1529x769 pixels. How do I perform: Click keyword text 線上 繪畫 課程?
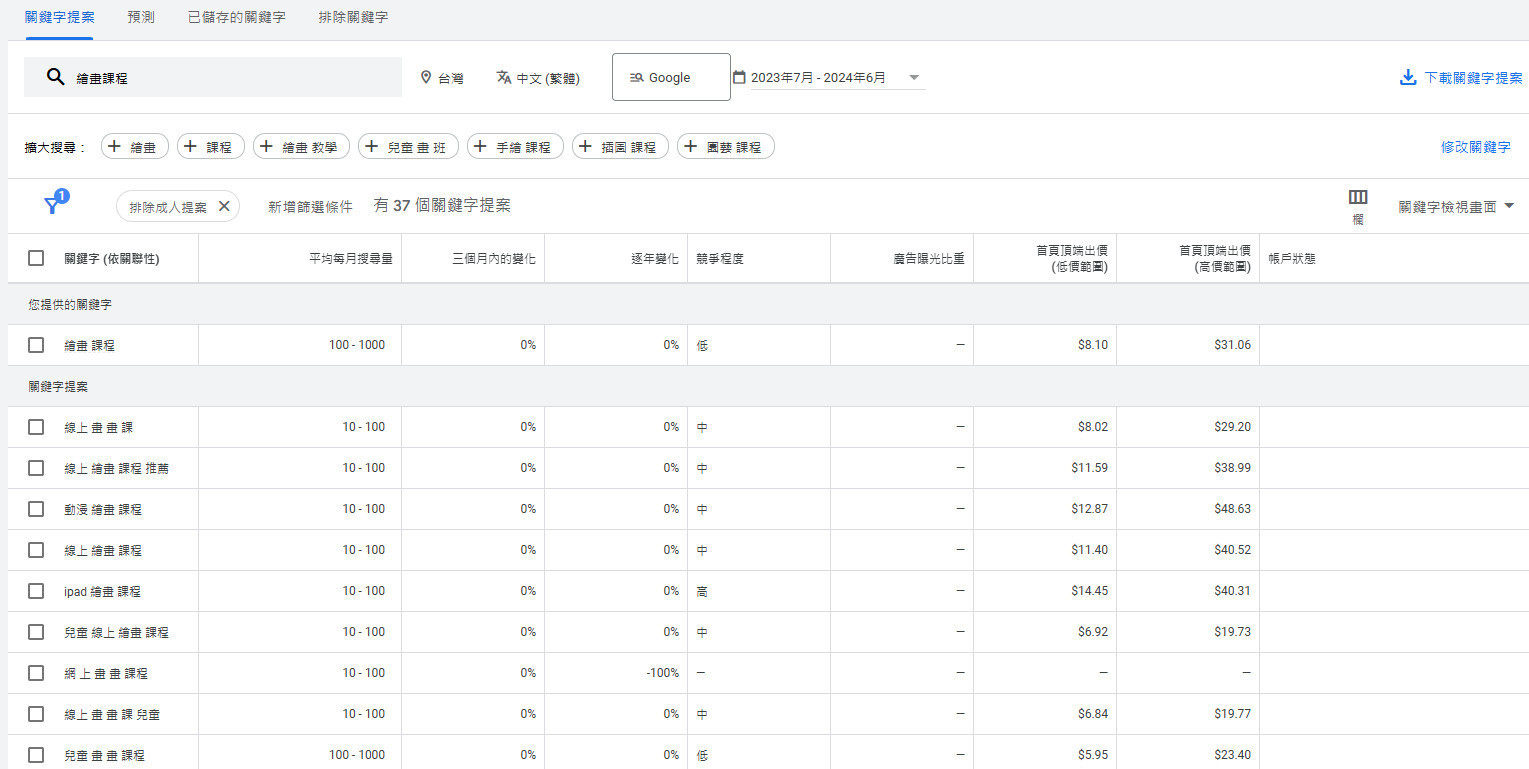click(x=103, y=550)
